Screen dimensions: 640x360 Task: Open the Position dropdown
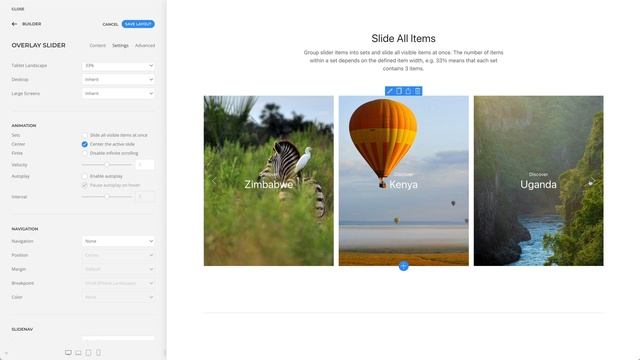118,255
